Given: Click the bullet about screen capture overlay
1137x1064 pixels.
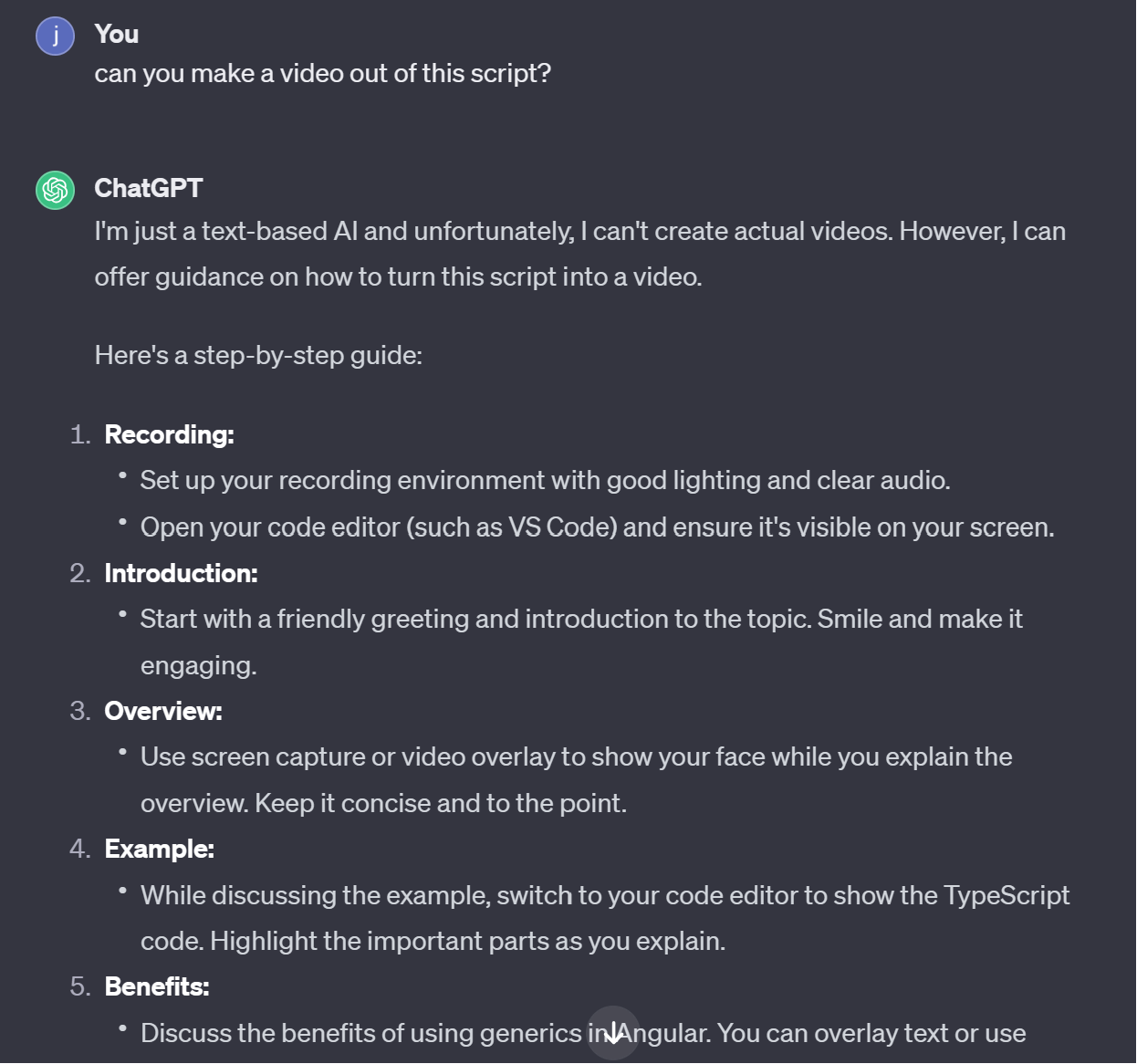Looking at the screenshot, I should 577,780.
